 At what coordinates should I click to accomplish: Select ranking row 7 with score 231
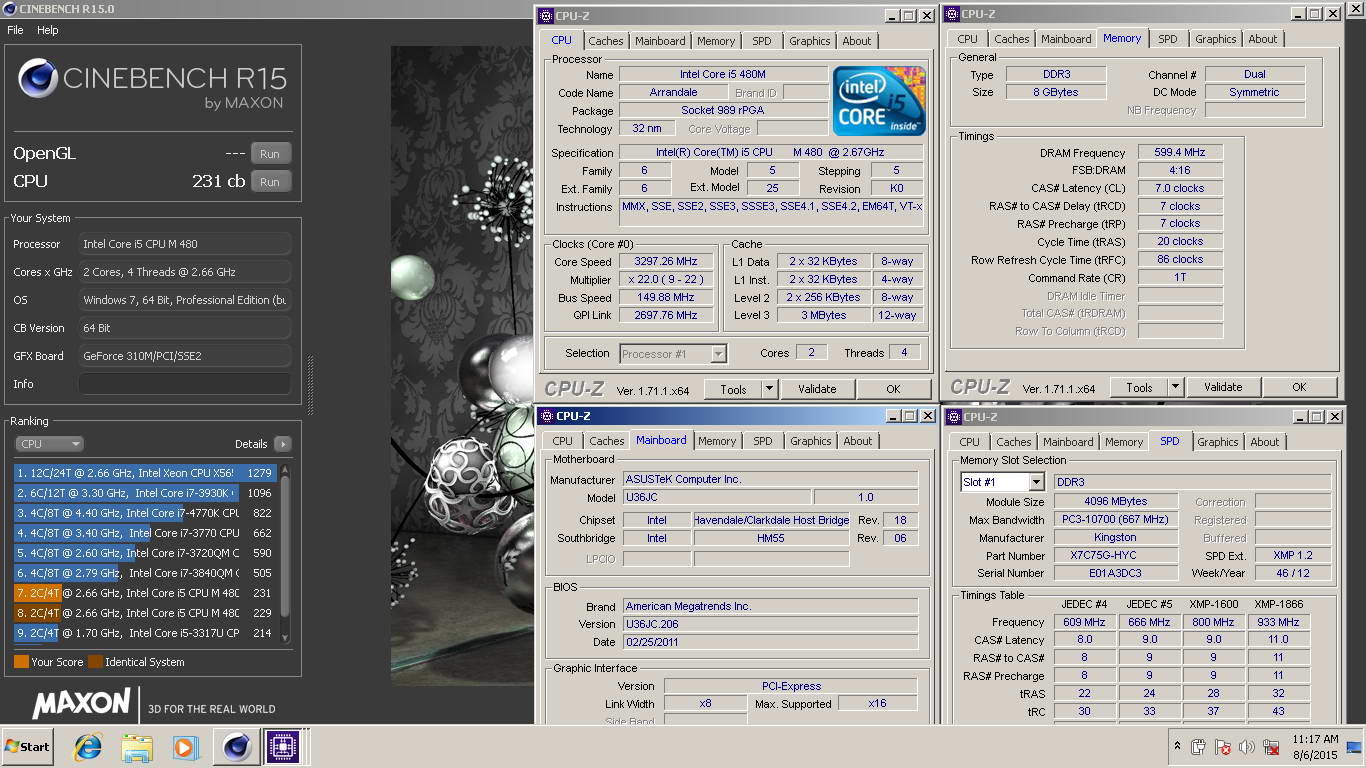coord(146,593)
